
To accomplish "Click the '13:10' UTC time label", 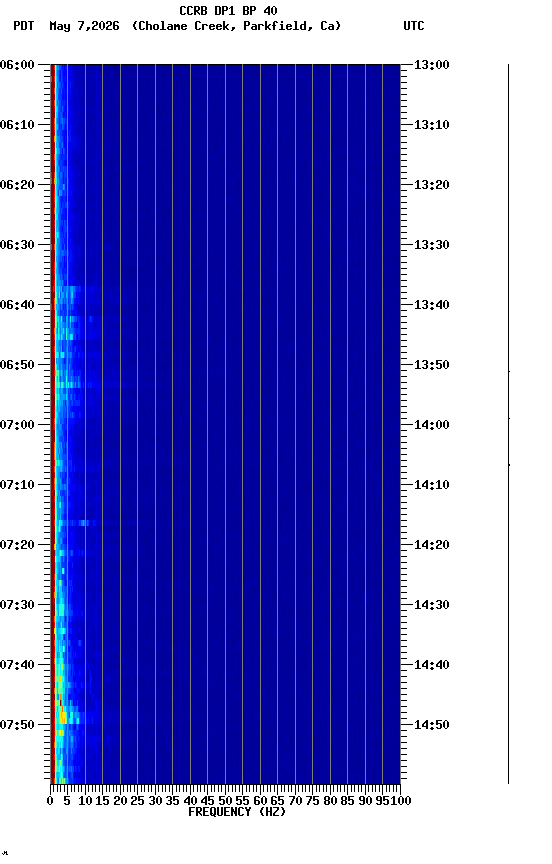I will [x=432, y=125].
